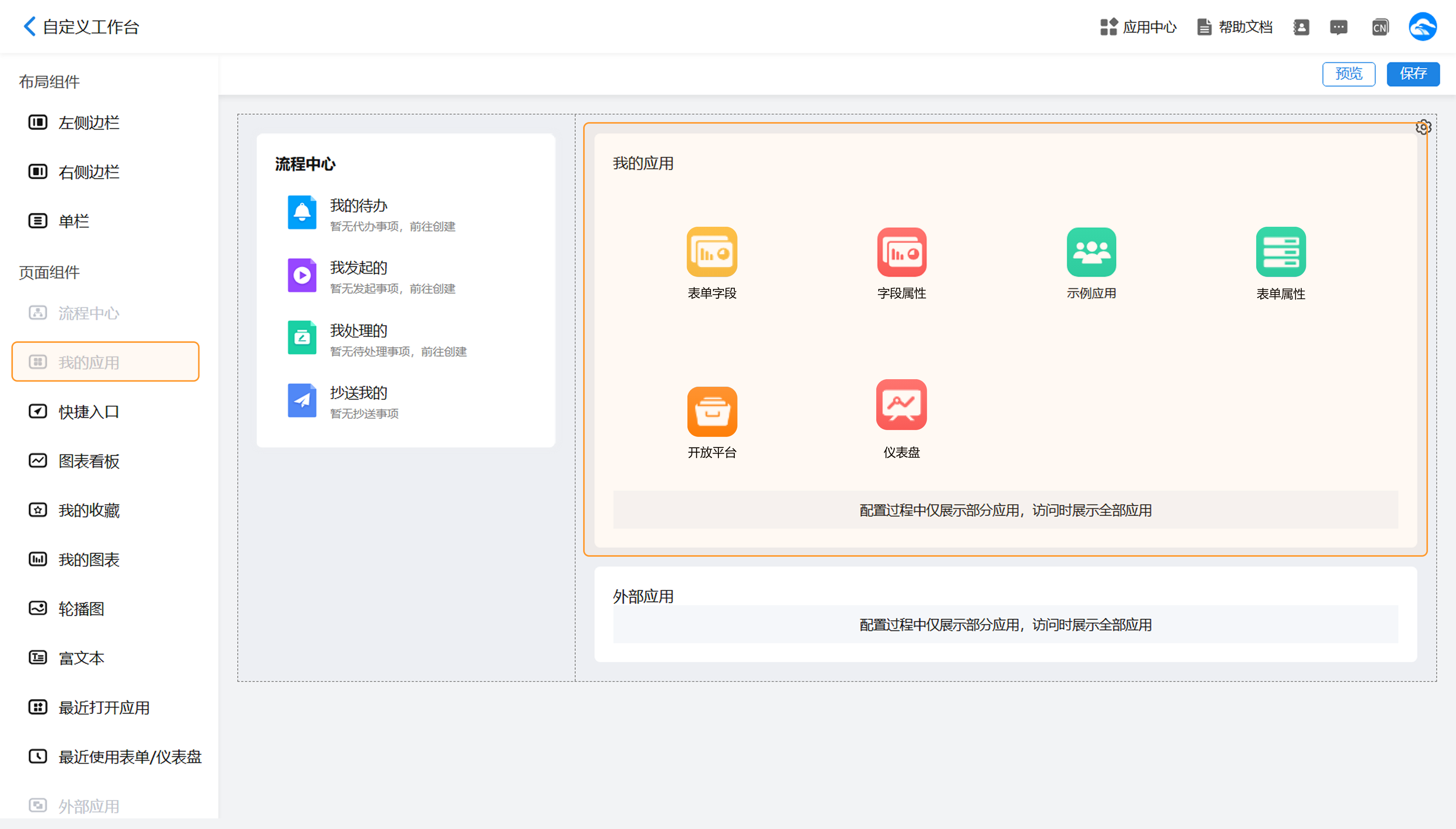Click the 帮助文档 label text
The height and width of the screenshot is (829, 1456).
[x=1246, y=27]
